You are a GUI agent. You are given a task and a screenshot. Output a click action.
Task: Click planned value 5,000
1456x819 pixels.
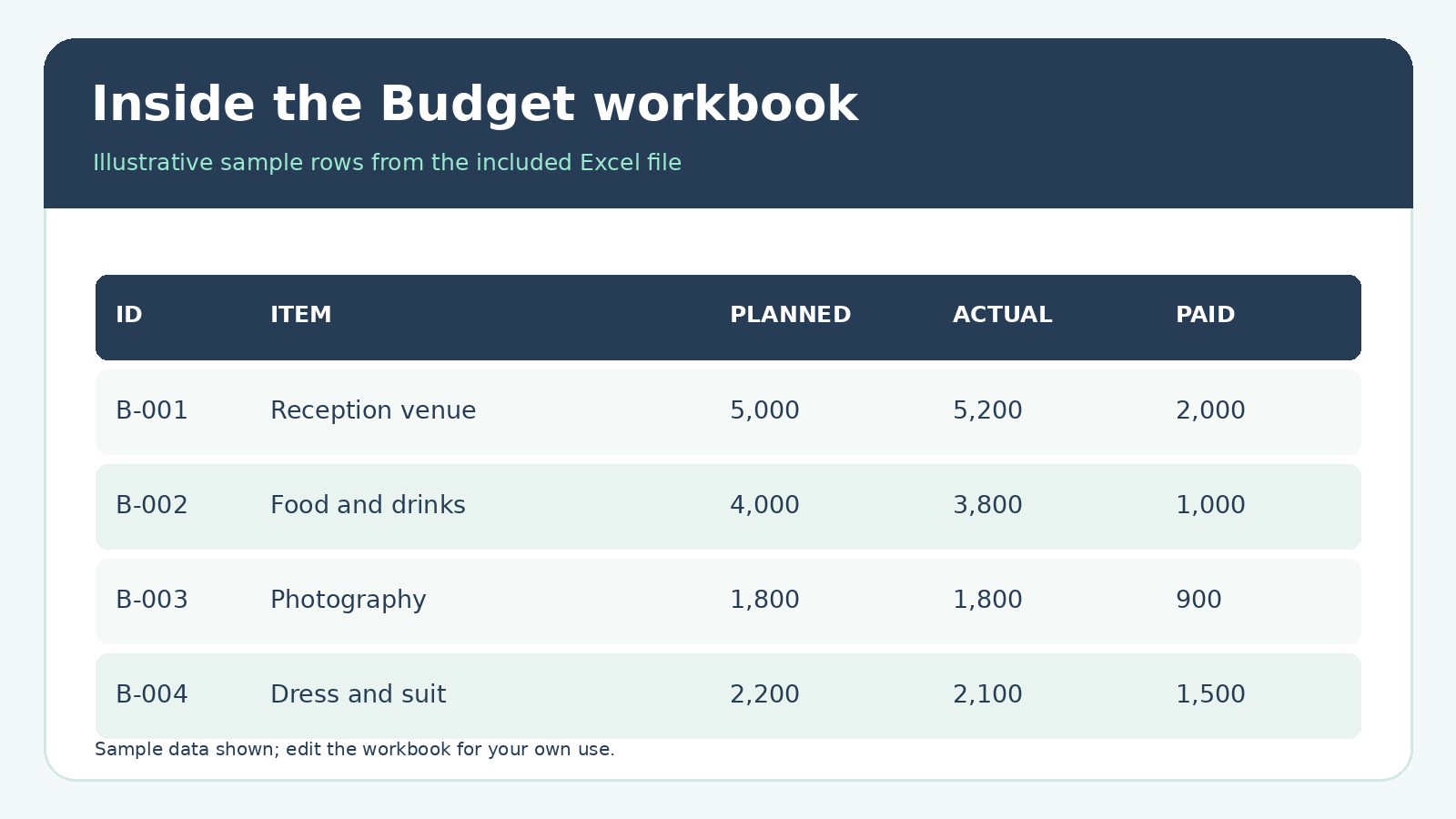coord(764,410)
